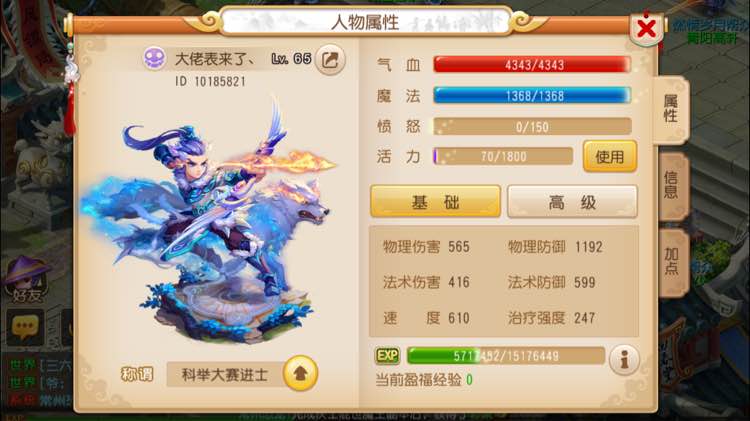Tap the share icon beside Lv. 65
Viewport: 750px width, 421px height.
pos(330,60)
